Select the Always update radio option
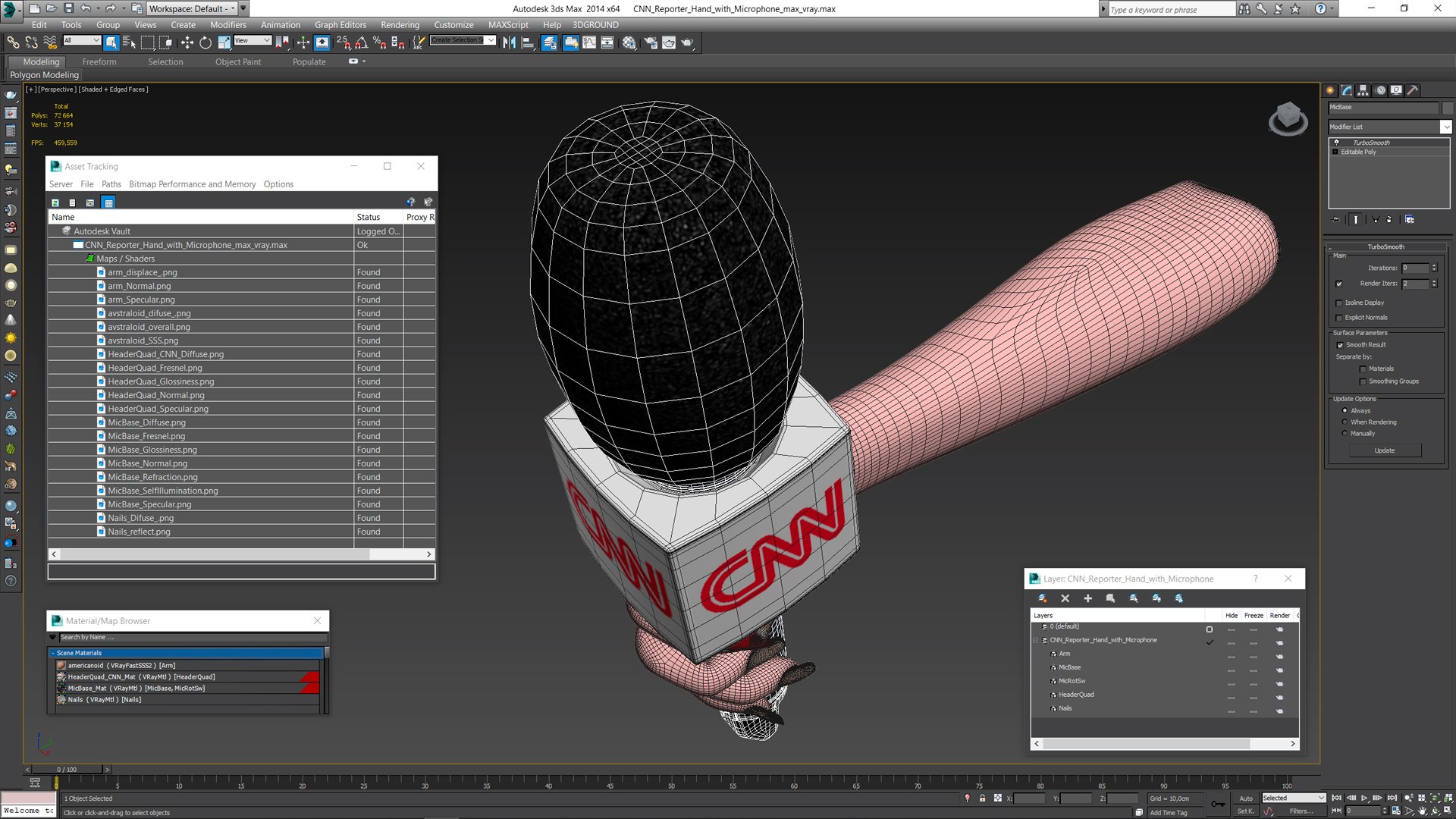 (x=1345, y=410)
